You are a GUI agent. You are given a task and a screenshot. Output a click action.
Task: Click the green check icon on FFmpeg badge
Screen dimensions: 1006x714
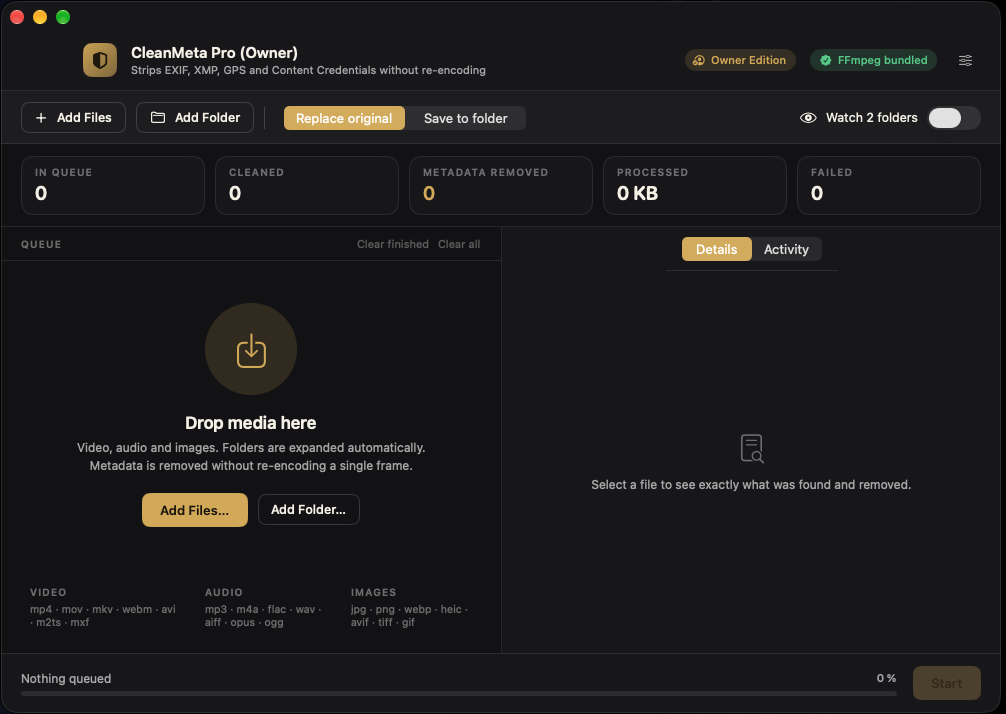[x=826, y=60]
